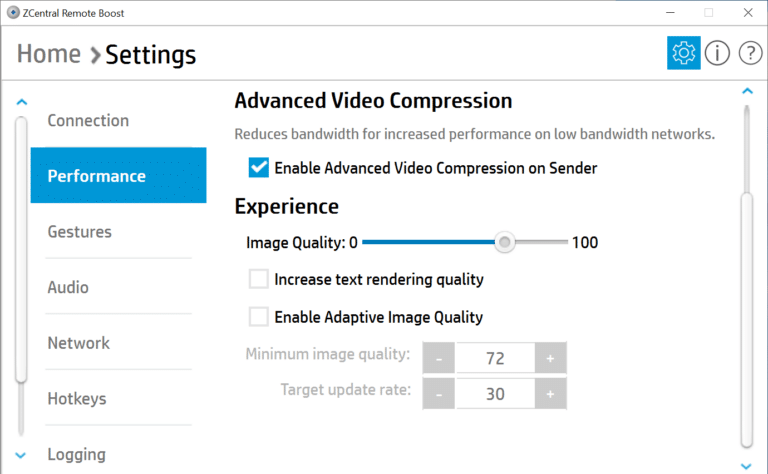Open the Help question mark icon
This screenshot has width=768, height=474.
(750, 53)
